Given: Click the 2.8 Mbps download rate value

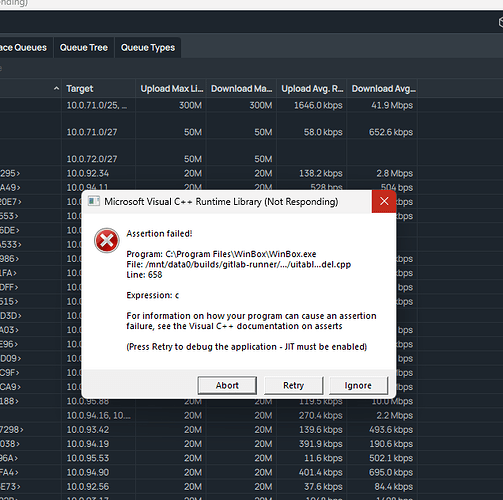Looking at the screenshot, I should tap(395, 173).
